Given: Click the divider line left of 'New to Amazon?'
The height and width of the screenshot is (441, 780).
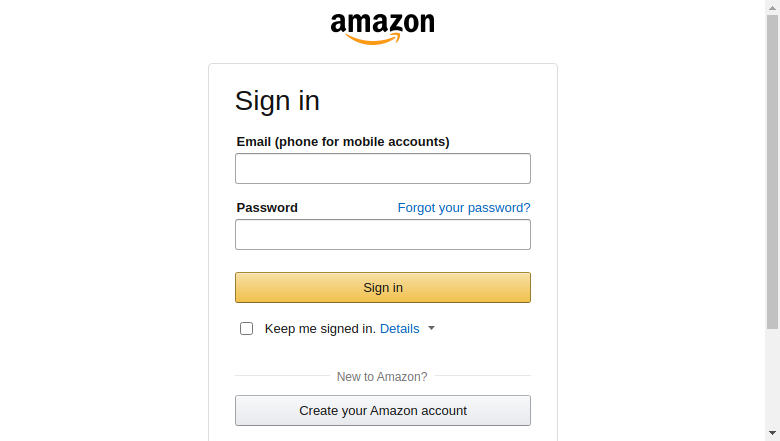Looking at the screenshot, I should [x=282, y=375].
